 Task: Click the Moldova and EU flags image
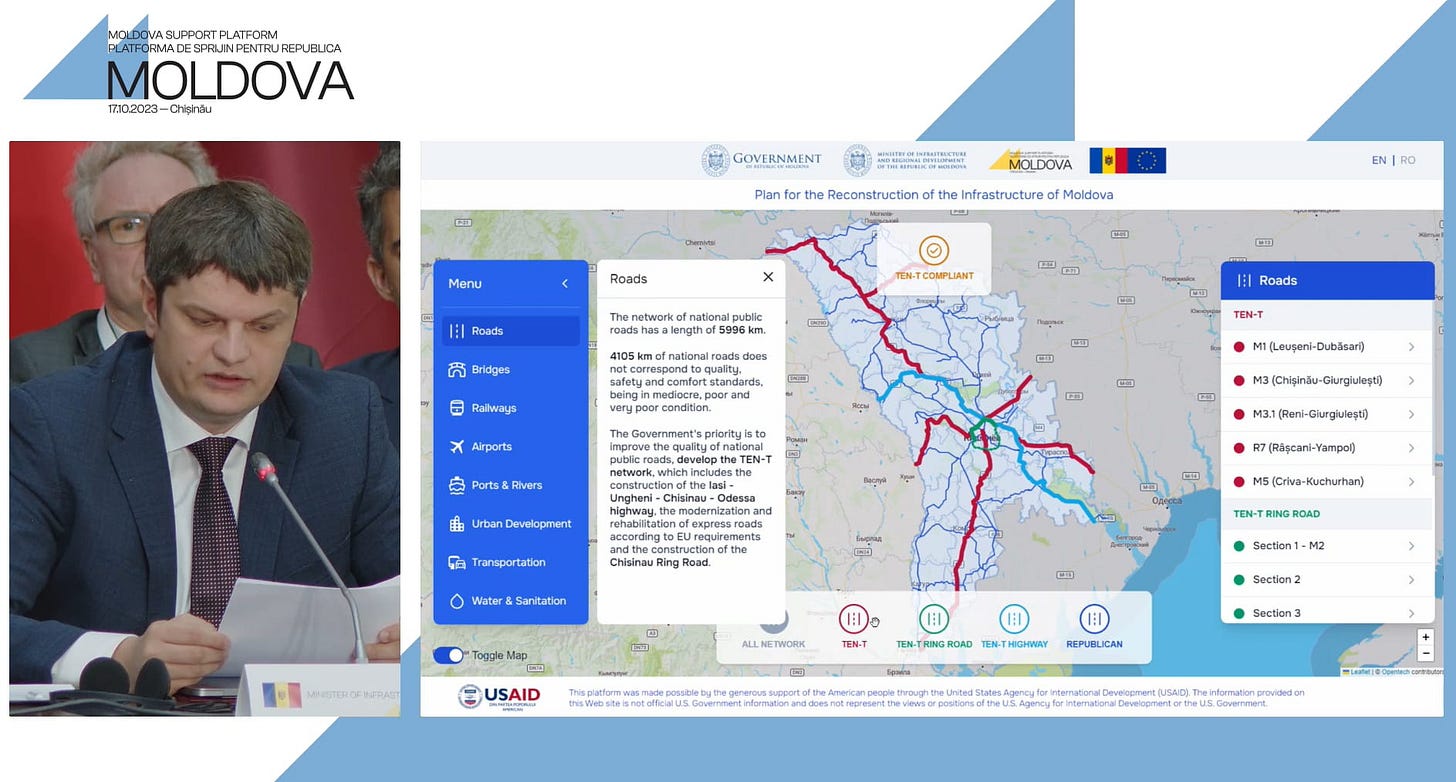tap(1128, 160)
